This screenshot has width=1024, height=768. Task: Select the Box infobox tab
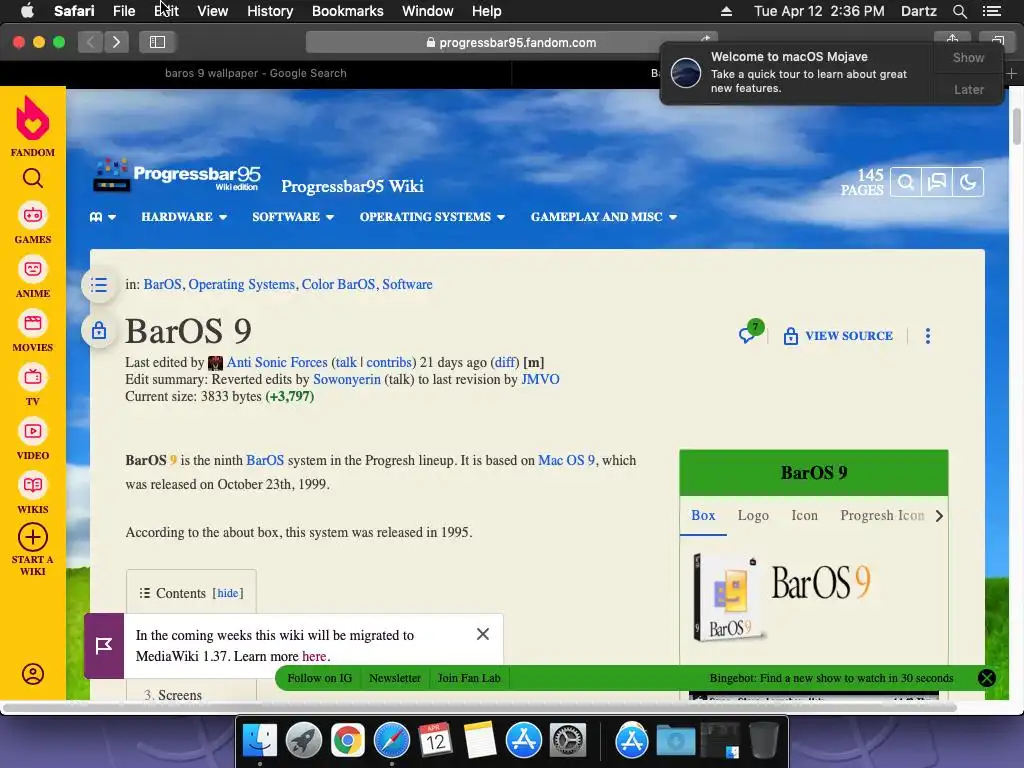[x=703, y=515]
